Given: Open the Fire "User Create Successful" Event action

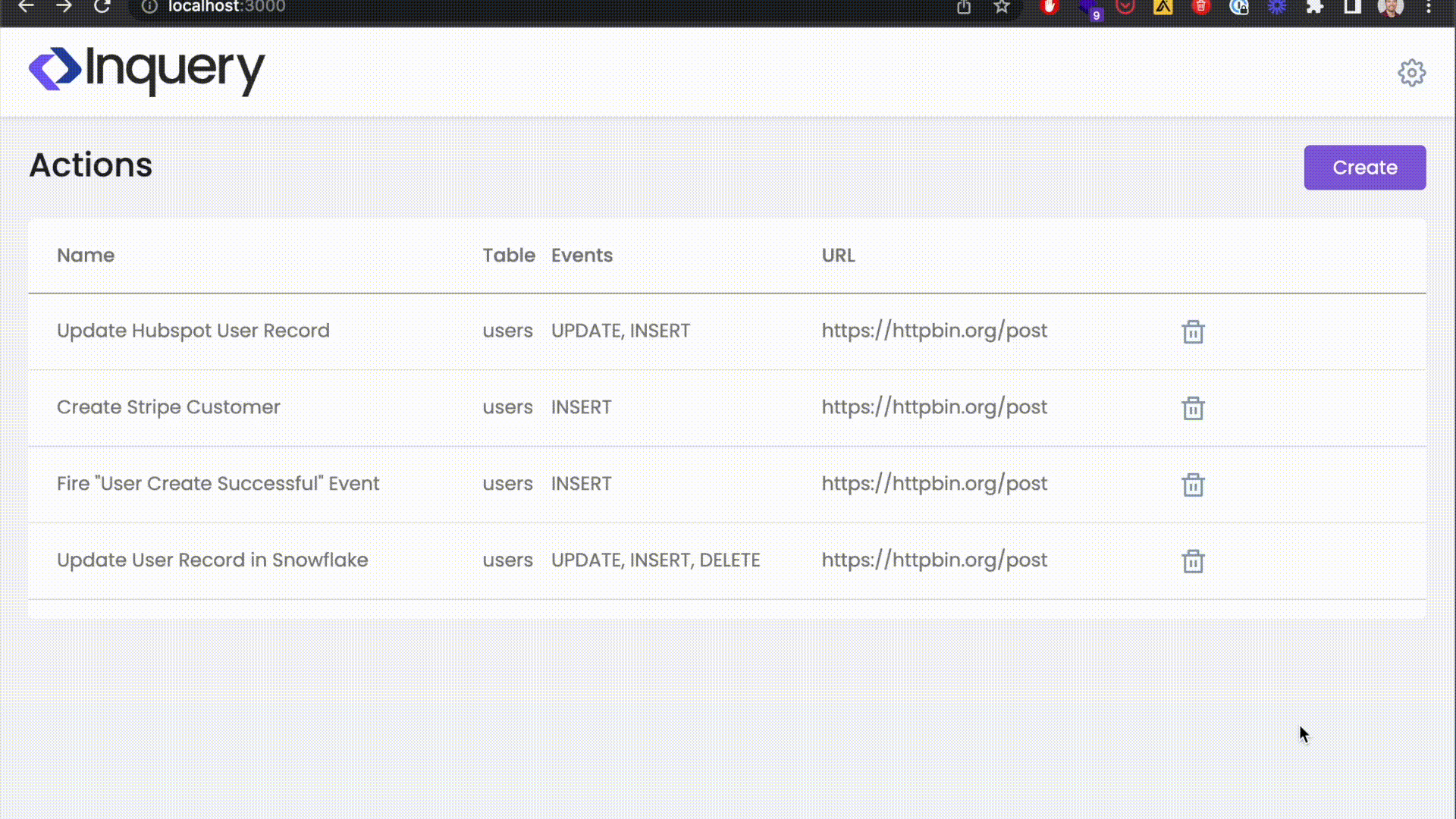Looking at the screenshot, I should [x=218, y=484].
